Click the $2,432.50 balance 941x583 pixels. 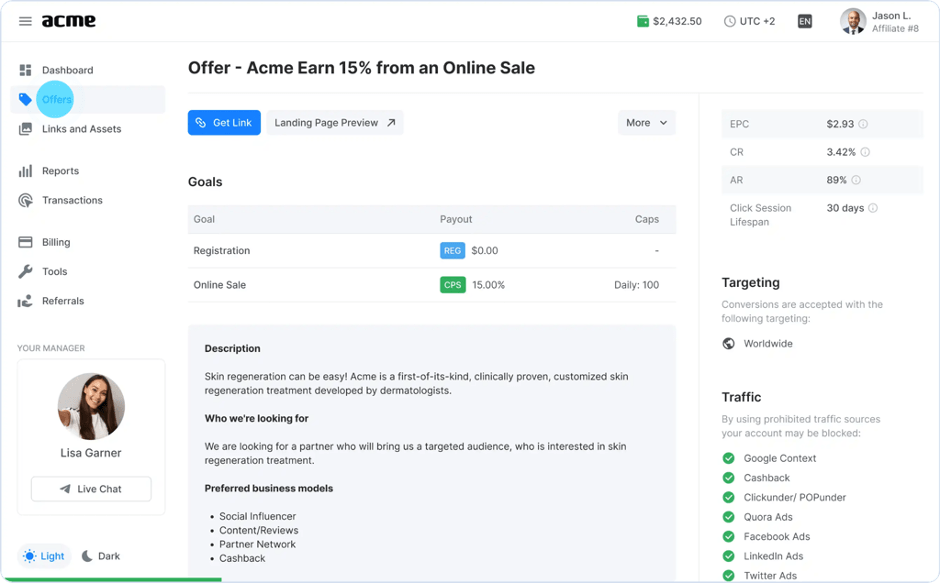(678, 22)
